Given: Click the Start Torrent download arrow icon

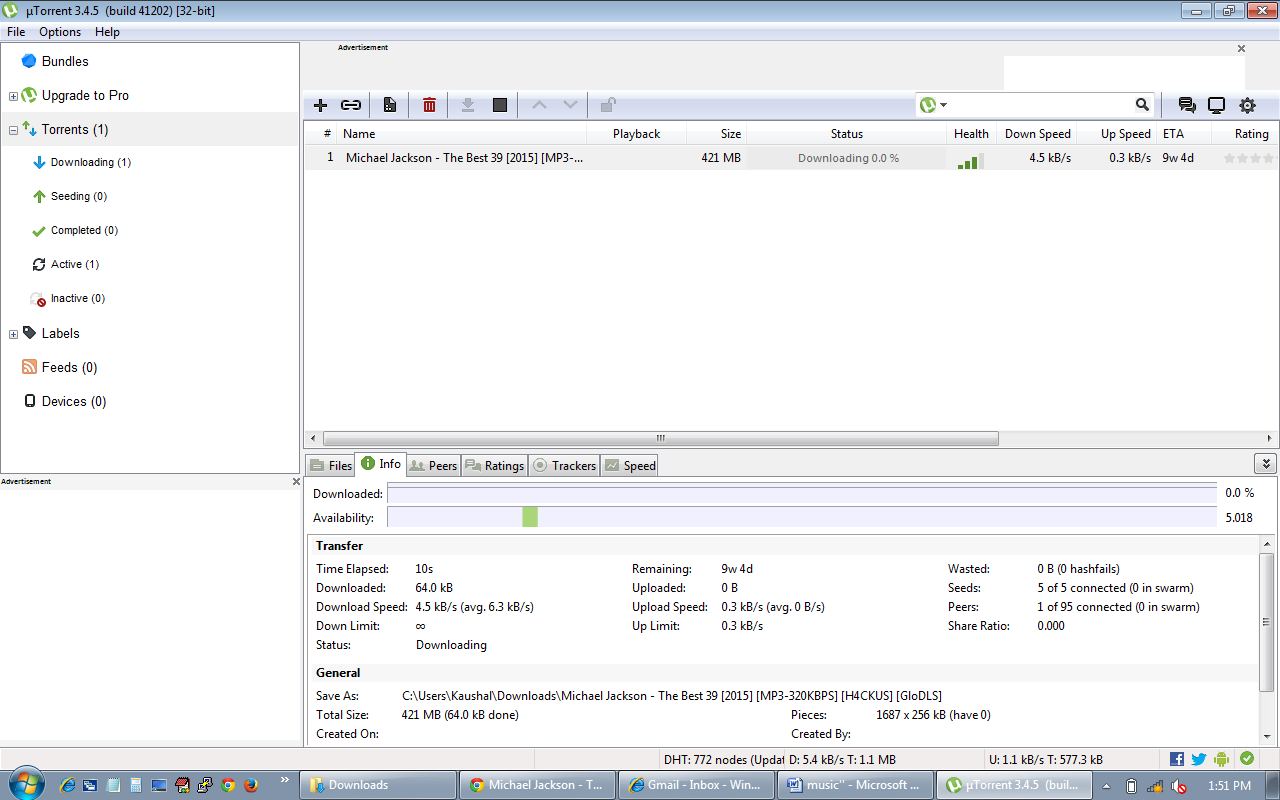Looking at the screenshot, I should [x=467, y=105].
